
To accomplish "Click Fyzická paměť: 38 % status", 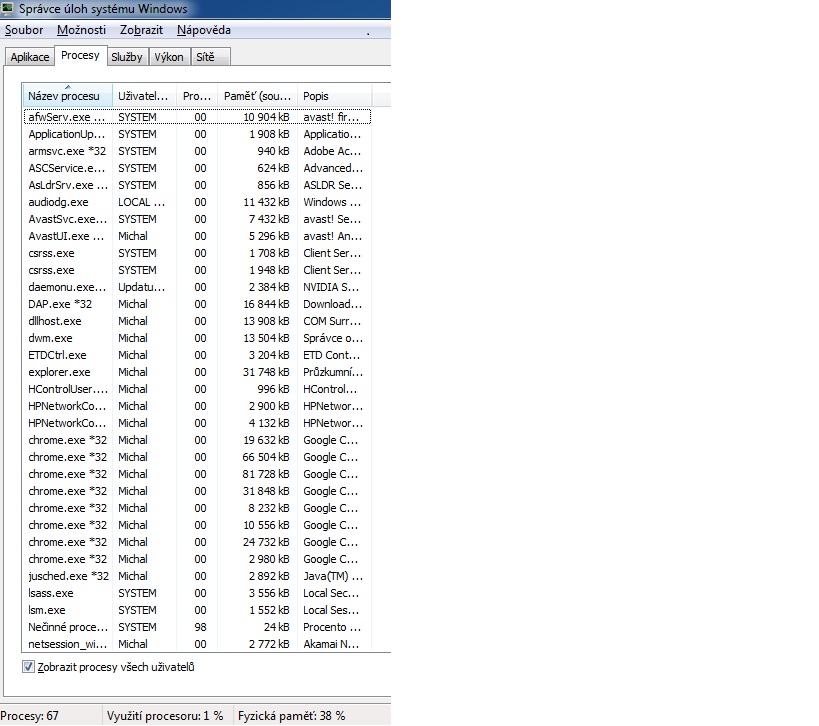I will coord(291,716).
